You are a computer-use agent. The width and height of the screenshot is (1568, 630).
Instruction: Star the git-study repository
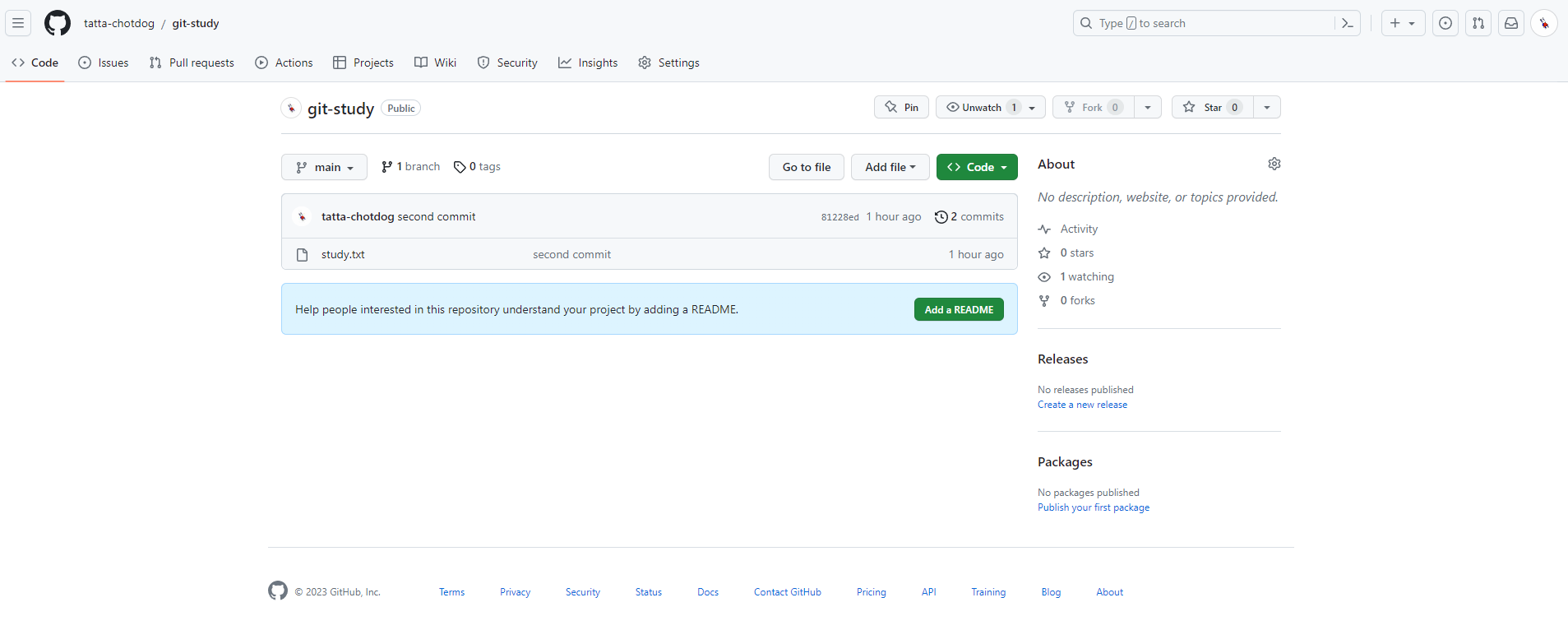(x=1213, y=107)
